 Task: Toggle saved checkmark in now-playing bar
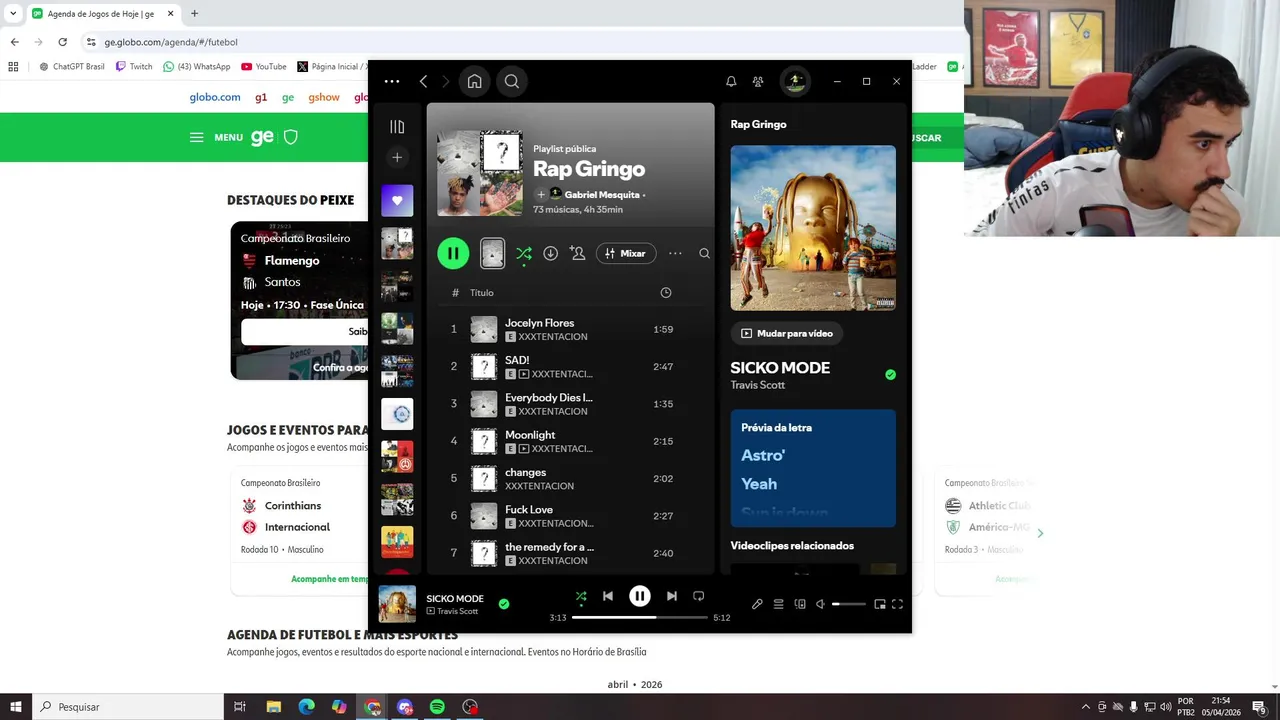point(504,604)
